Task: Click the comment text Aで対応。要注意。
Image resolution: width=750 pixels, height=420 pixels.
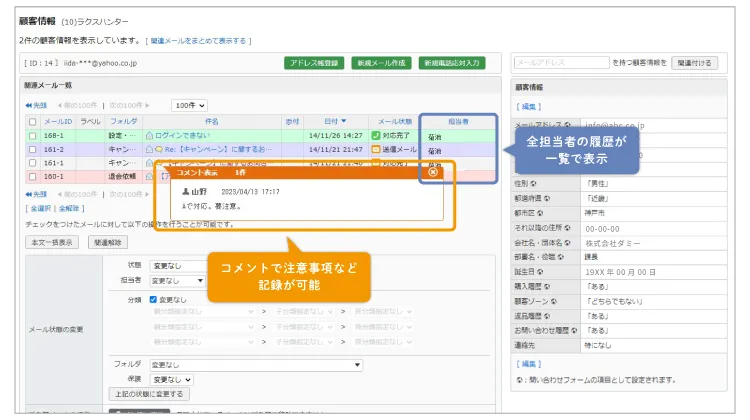Action: coord(211,207)
